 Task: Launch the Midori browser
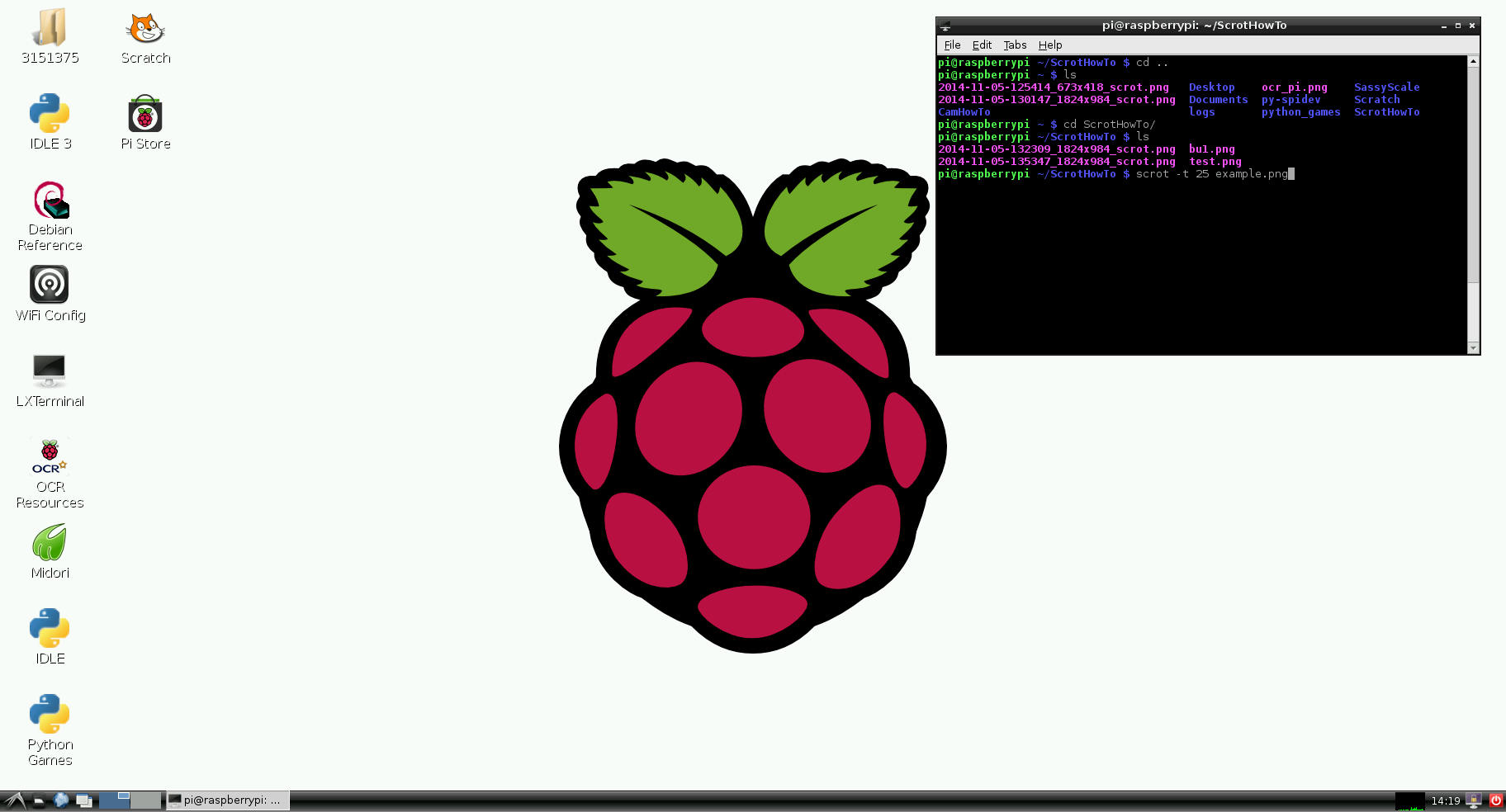coord(49,544)
